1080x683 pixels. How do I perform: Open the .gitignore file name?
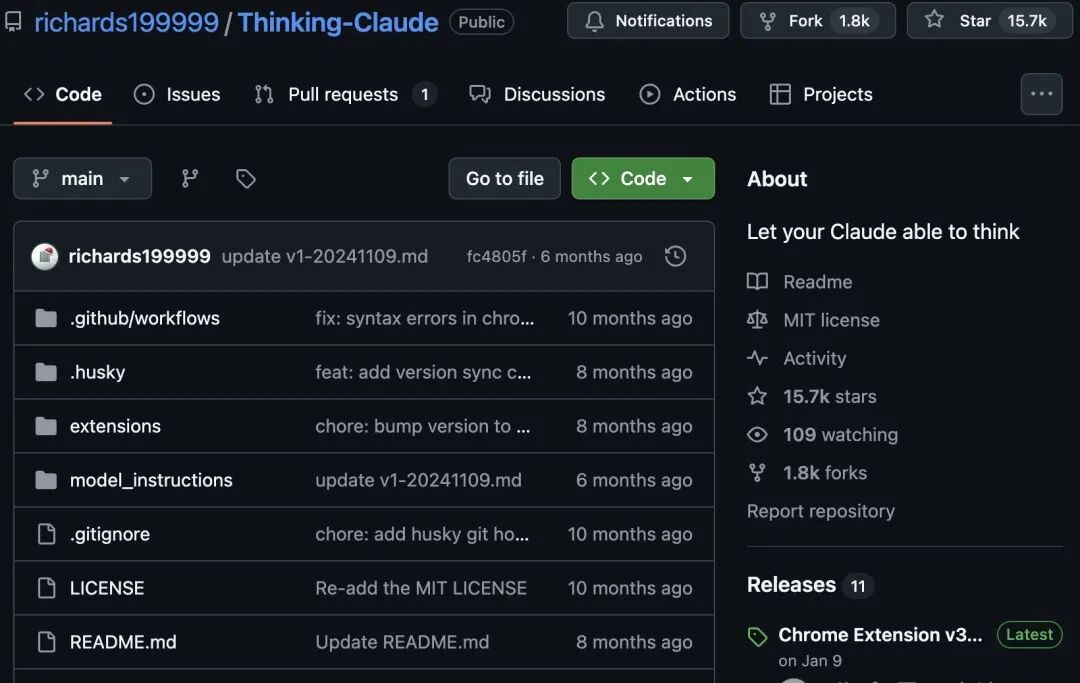(110, 534)
